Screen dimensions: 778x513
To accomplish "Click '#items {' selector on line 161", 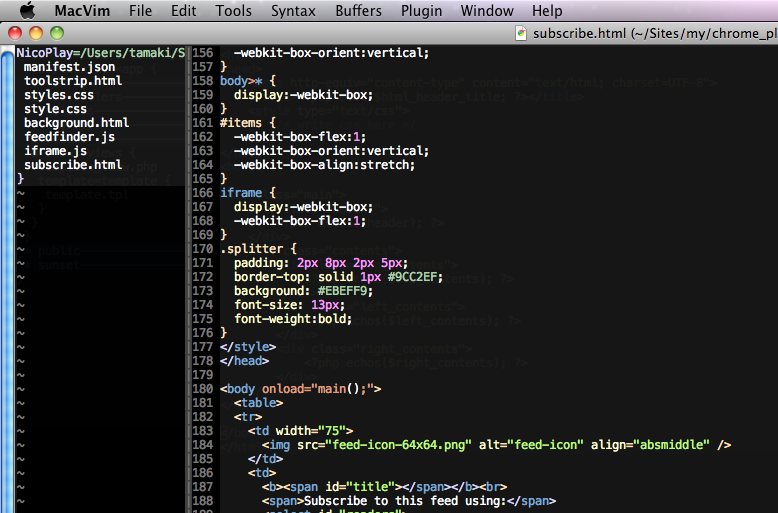I will pyautogui.click(x=248, y=123).
